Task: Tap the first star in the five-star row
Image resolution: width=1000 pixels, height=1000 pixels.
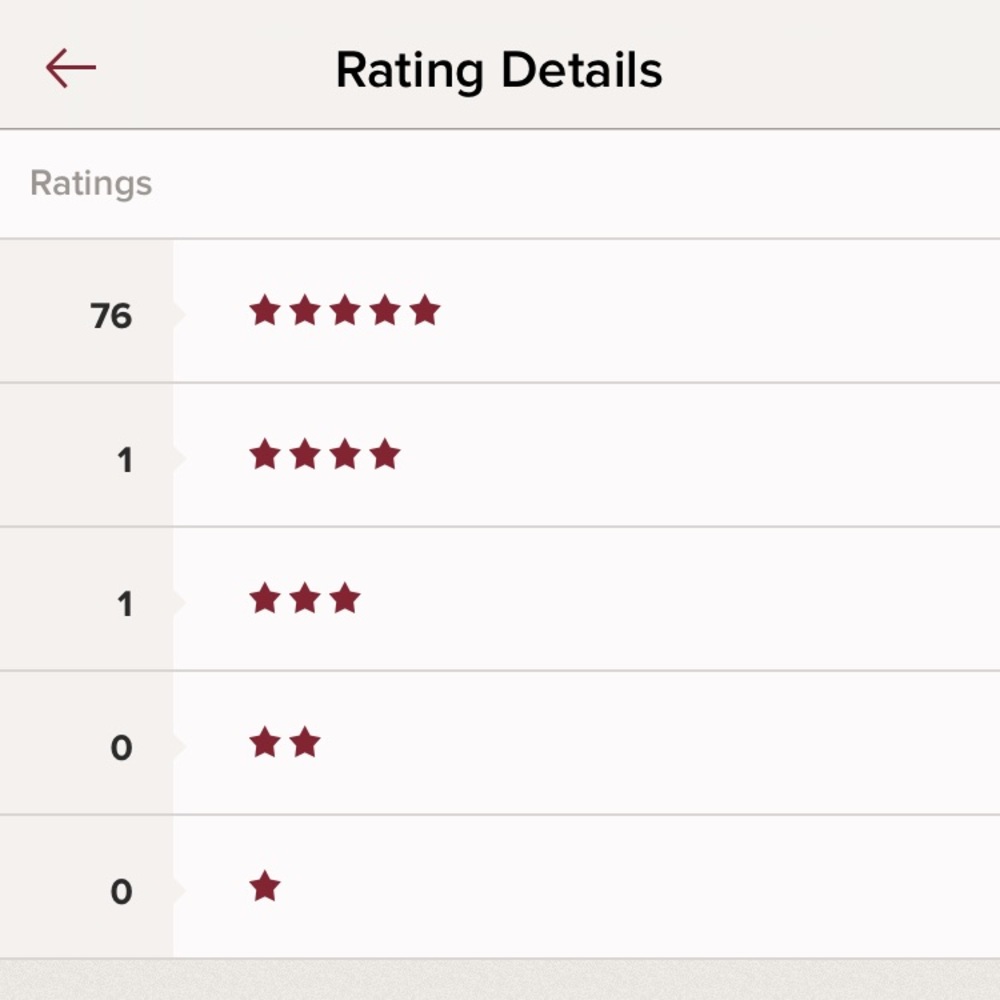Action: pyautogui.click(x=265, y=311)
